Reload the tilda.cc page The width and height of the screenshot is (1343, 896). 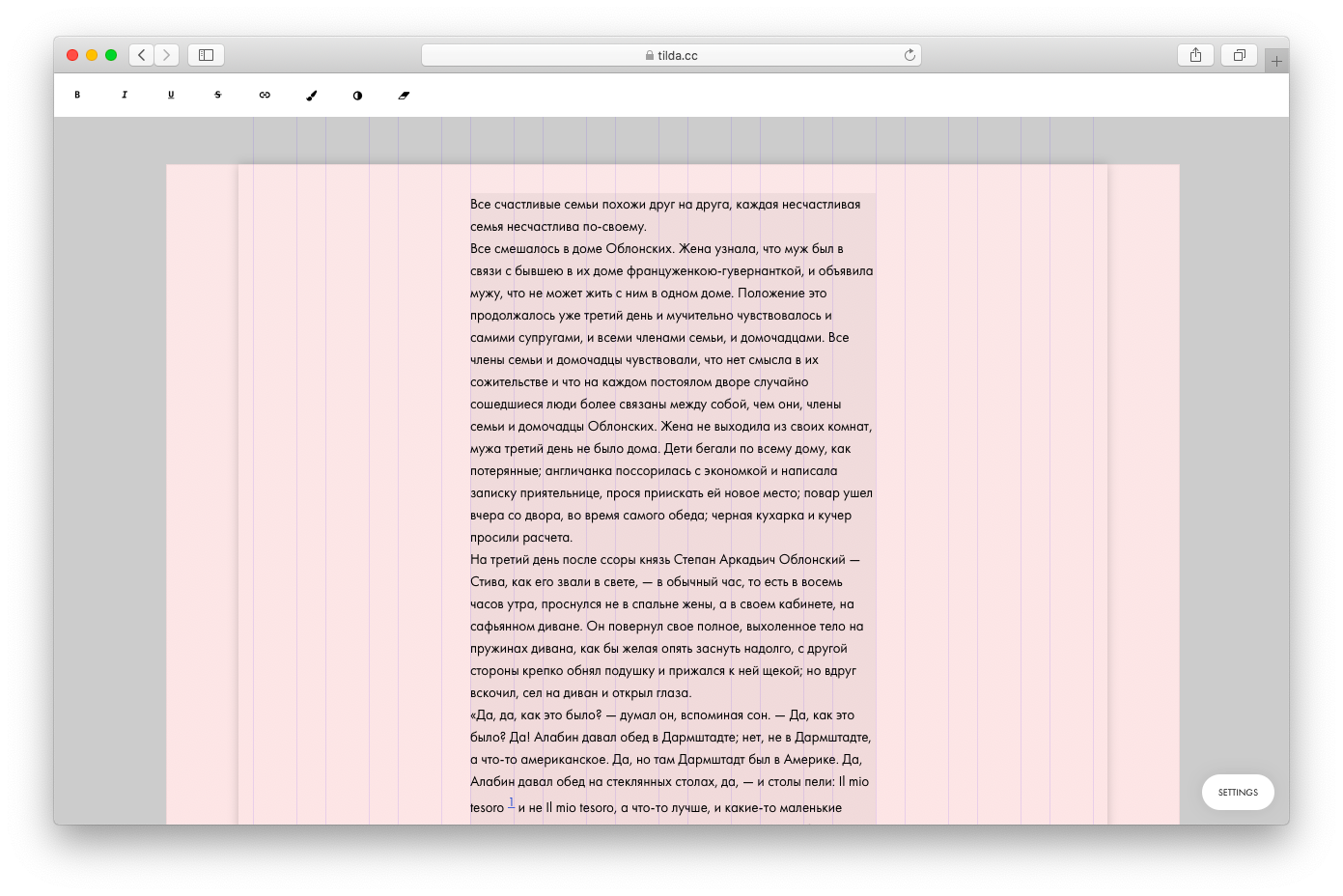[x=909, y=55]
